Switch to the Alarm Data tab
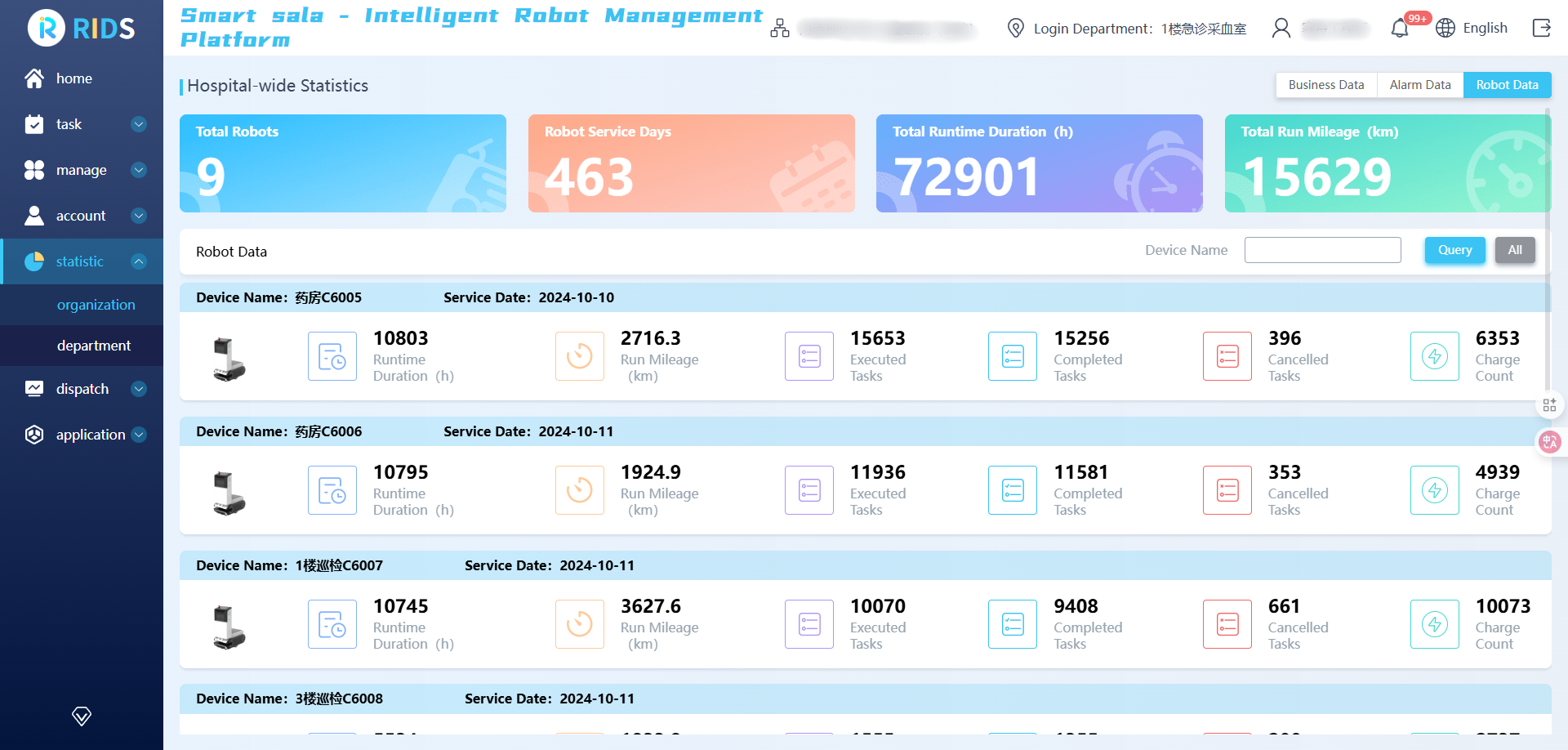1568x750 pixels. 1419,85
